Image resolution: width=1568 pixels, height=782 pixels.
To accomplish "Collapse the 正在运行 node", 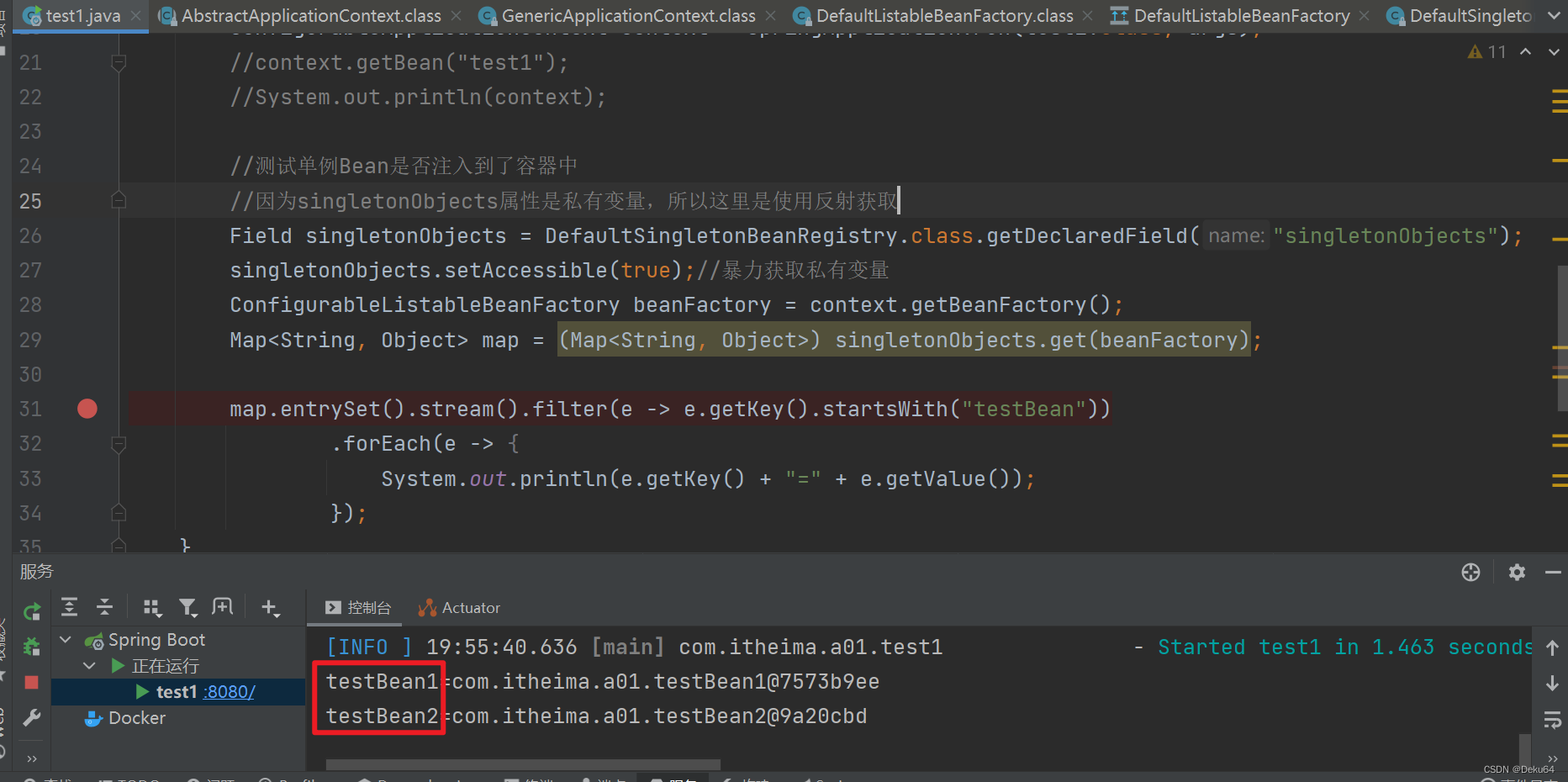I will 90,665.
